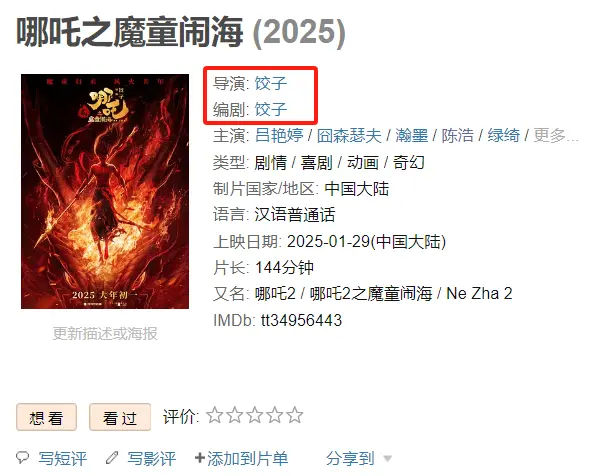
Task: Open actor 陈浩 page
Action: (x=457, y=136)
